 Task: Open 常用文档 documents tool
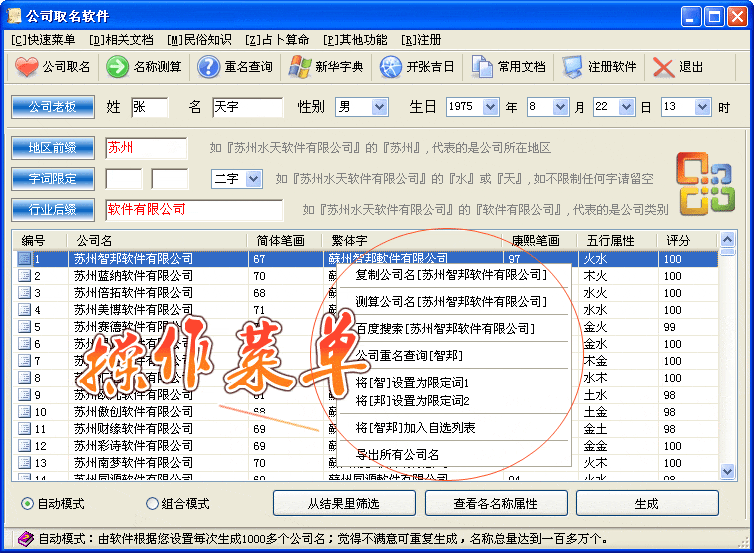click(x=483, y=67)
